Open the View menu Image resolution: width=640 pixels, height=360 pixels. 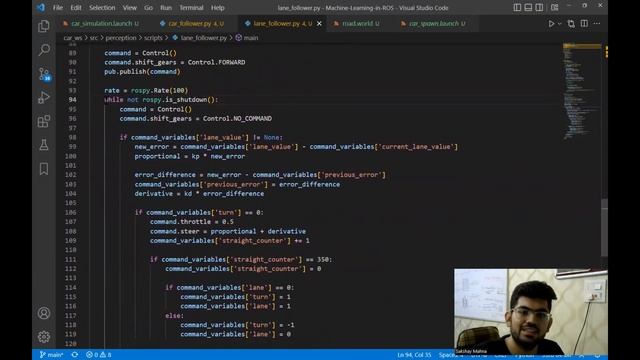pos(130,8)
